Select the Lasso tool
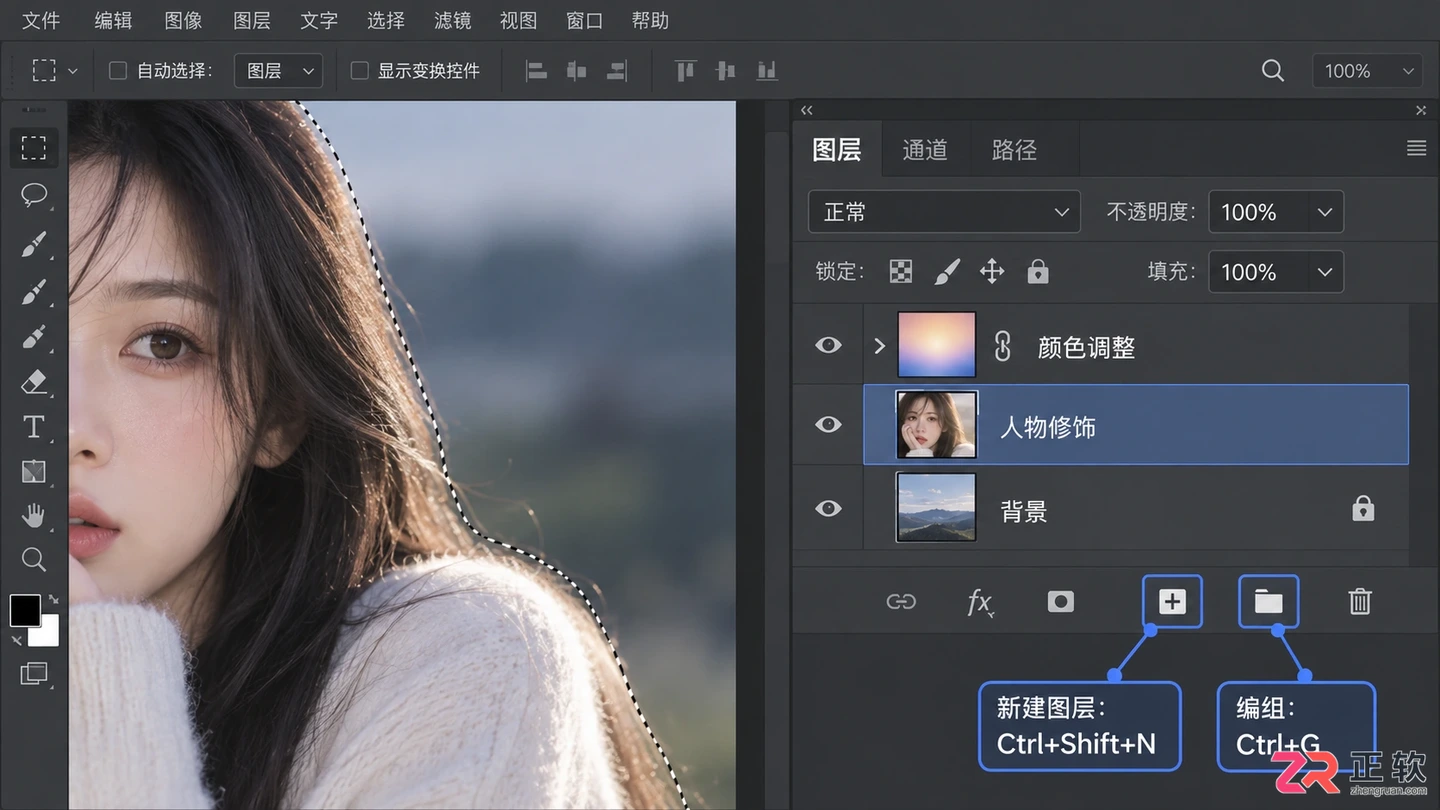 click(x=34, y=195)
